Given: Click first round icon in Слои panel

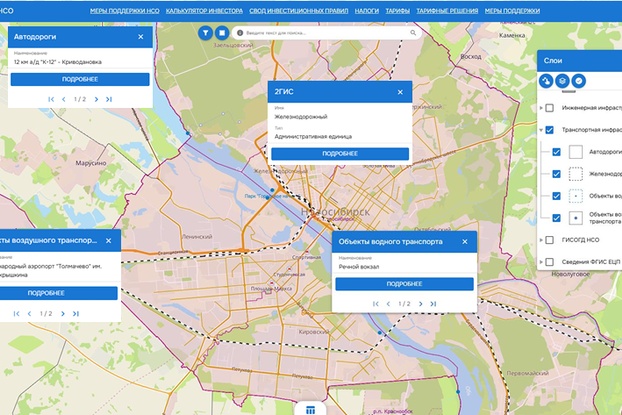Looking at the screenshot, I should (546, 81).
